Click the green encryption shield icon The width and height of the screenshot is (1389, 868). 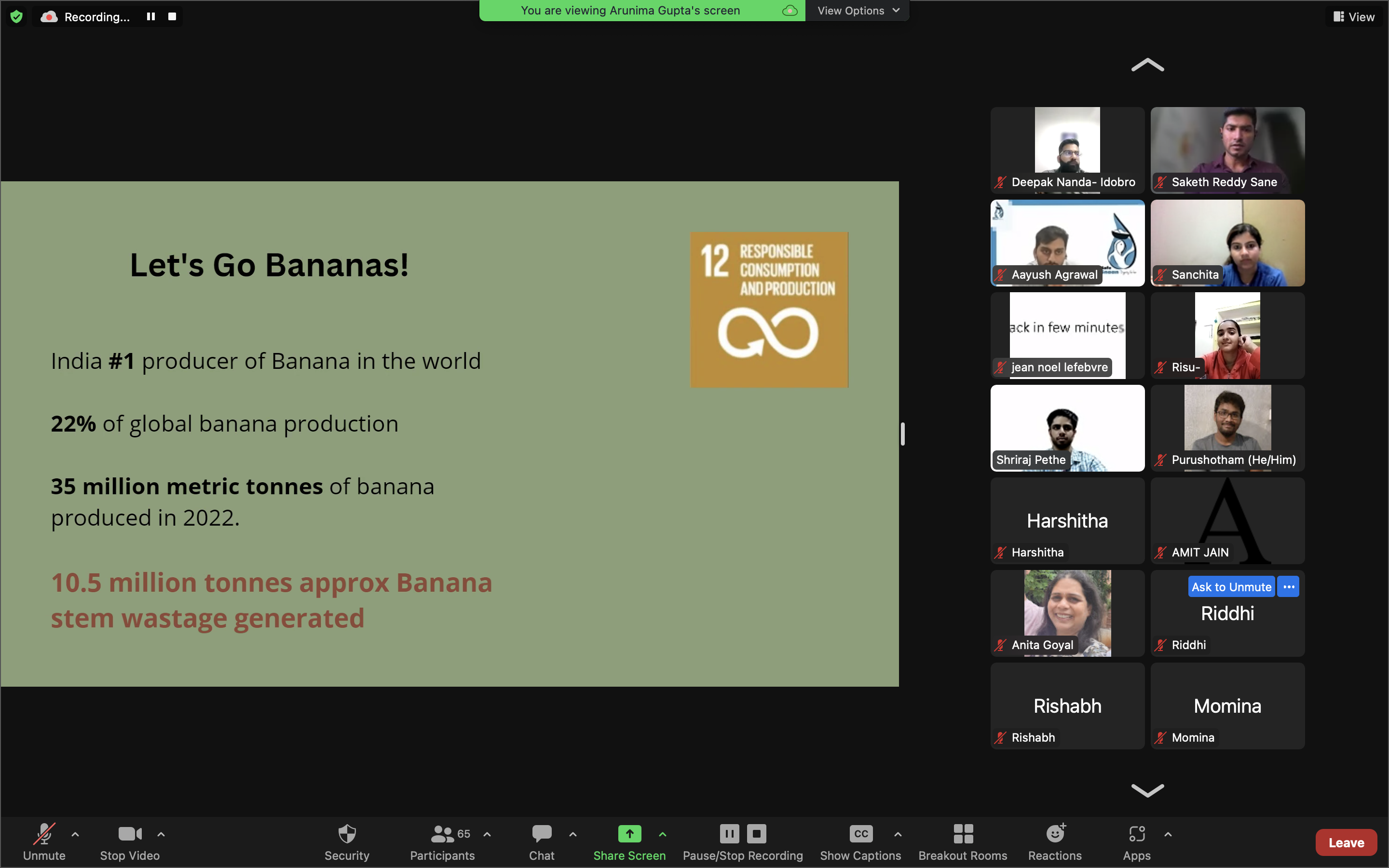tap(17, 17)
